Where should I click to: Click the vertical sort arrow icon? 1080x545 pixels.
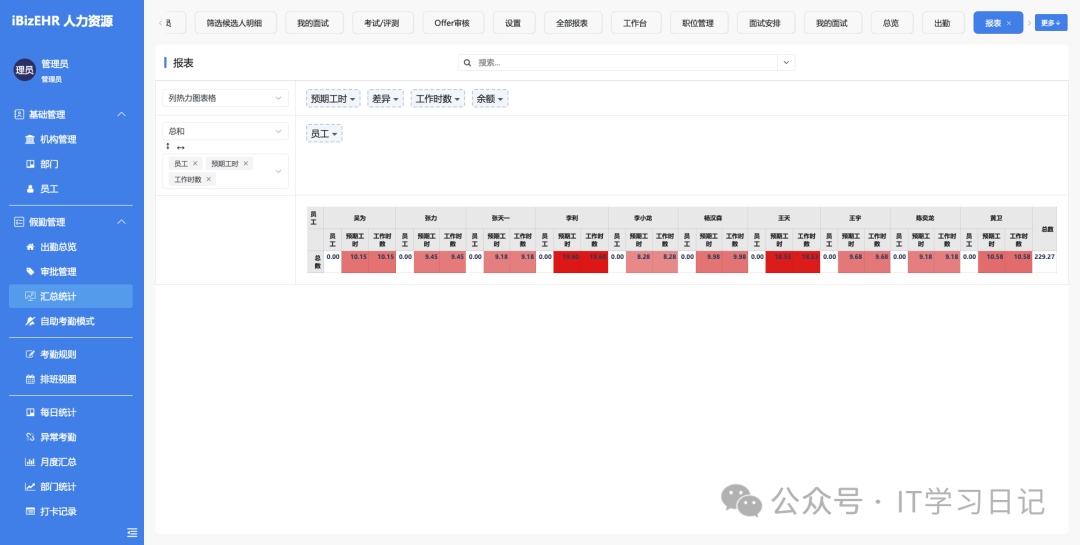click(x=168, y=147)
